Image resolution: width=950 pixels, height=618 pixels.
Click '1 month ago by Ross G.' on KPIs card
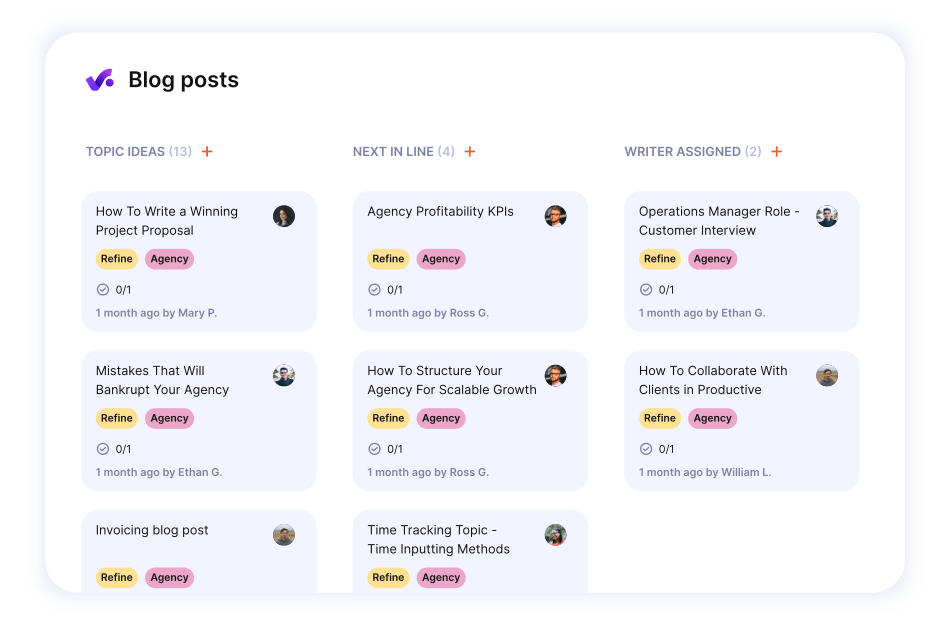428,313
